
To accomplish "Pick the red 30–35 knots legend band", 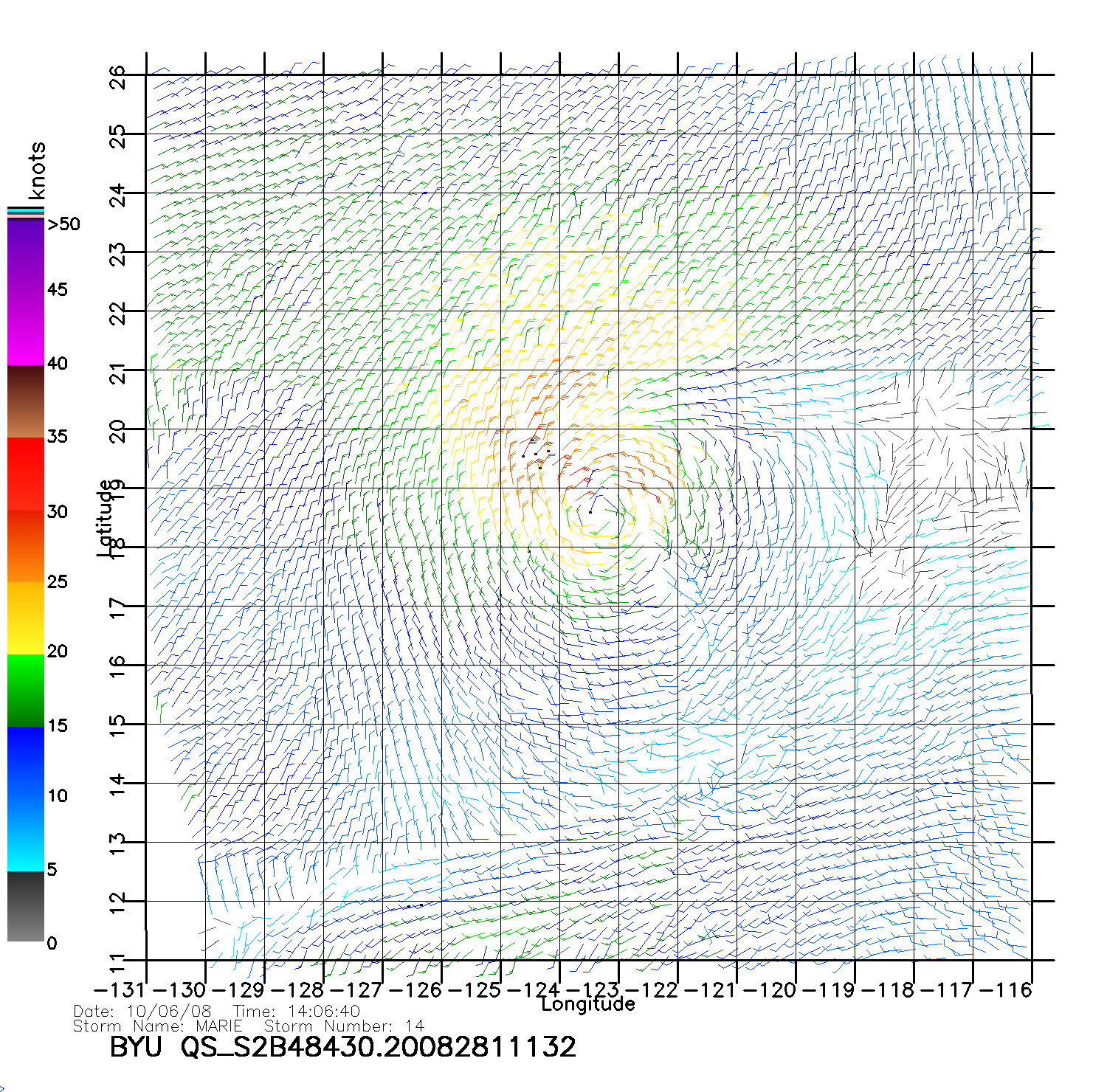I will click(25, 474).
